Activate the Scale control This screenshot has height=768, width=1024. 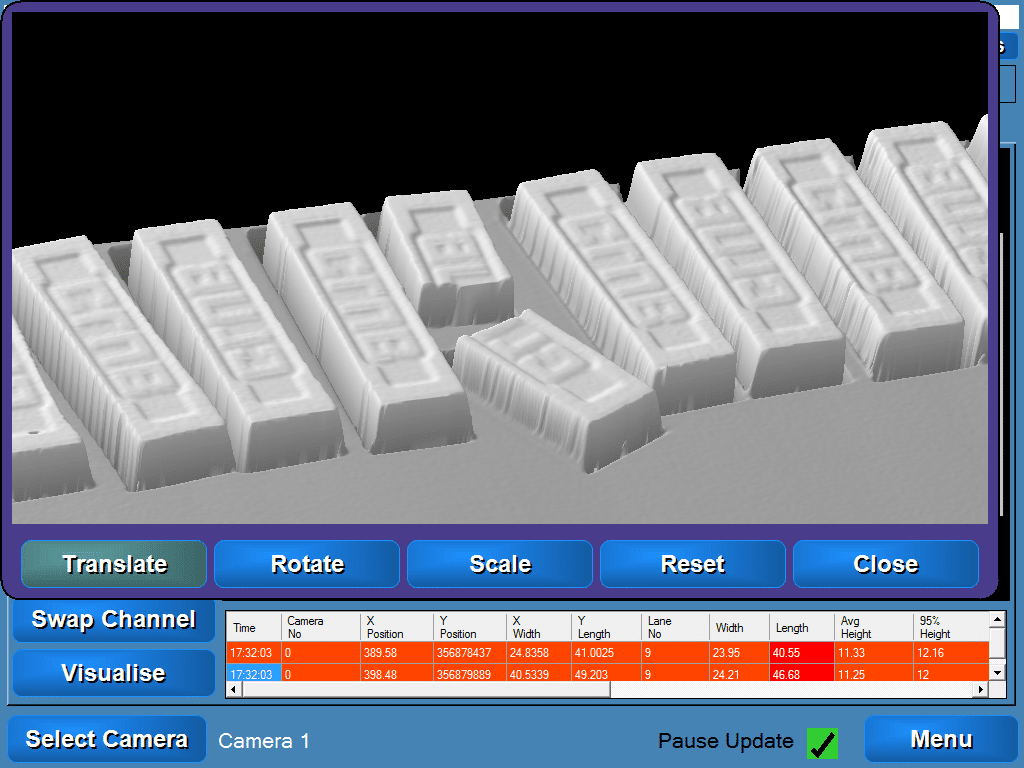(x=499, y=564)
